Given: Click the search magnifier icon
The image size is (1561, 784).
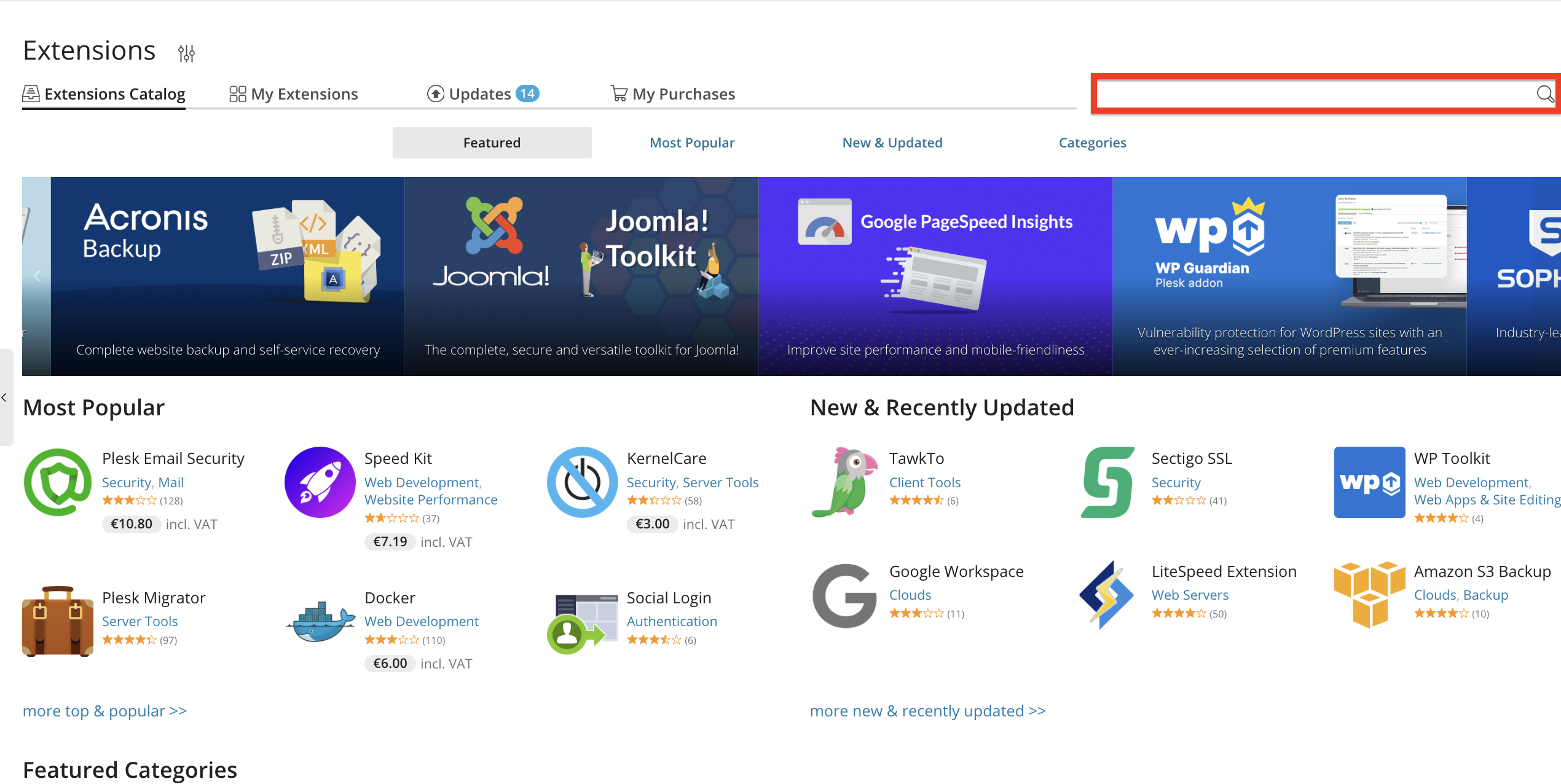Looking at the screenshot, I should 1545,94.
